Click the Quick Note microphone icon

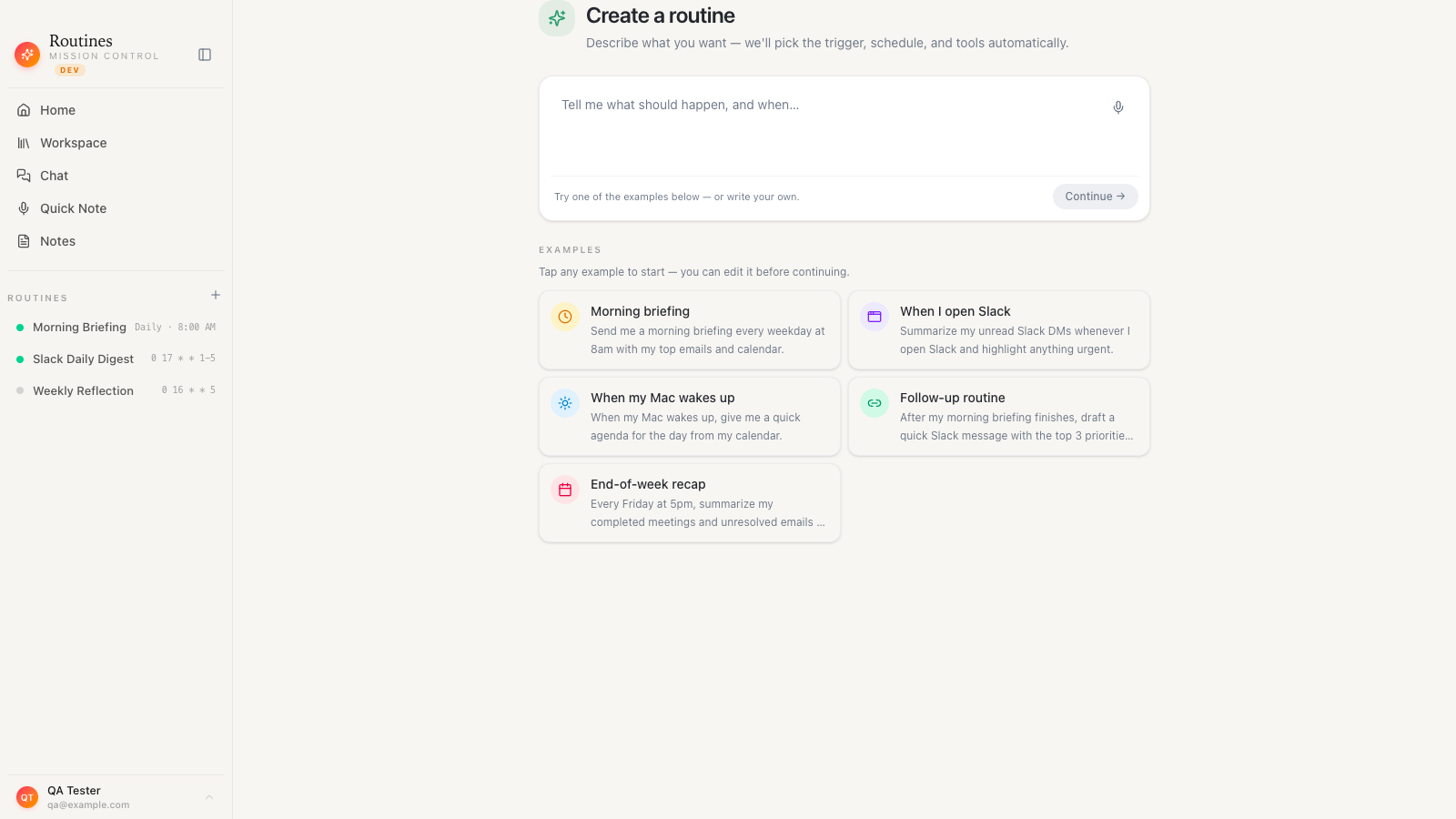(x=24, y=208)
